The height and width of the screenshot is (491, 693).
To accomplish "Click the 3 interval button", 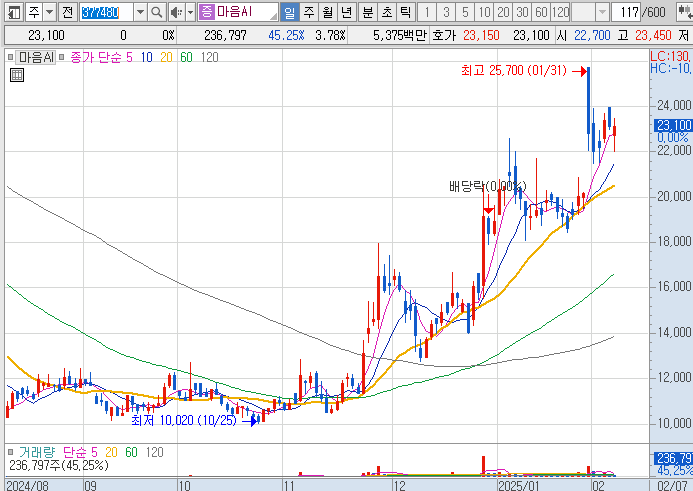I will coord(446,12).
